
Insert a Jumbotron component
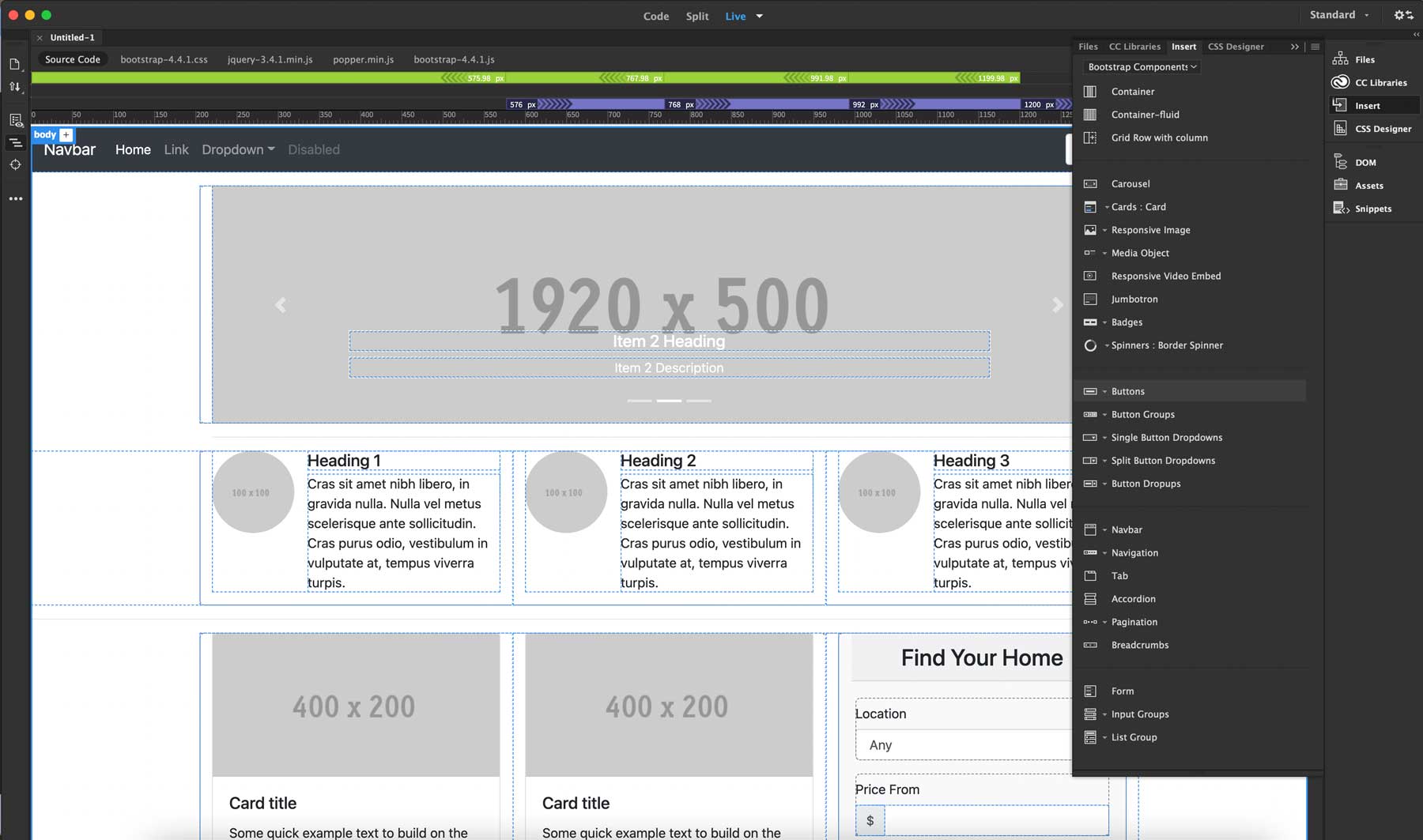[1134, 299]
